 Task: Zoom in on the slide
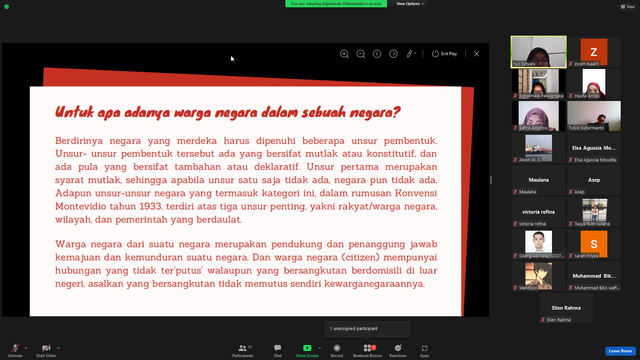pyautogui.click(x=344, y=54)
